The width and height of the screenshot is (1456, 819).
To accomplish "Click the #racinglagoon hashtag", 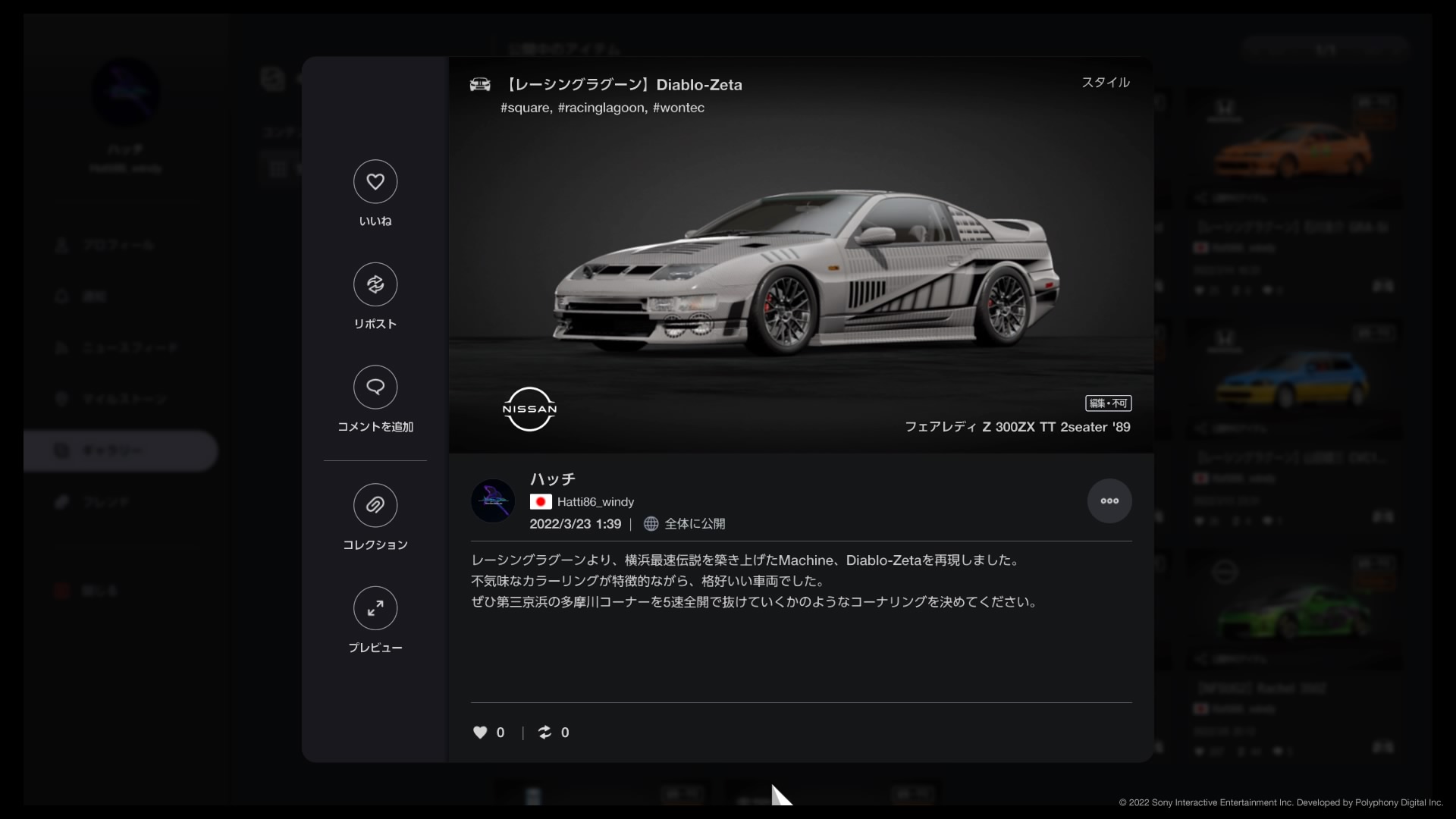I will 601,108.
